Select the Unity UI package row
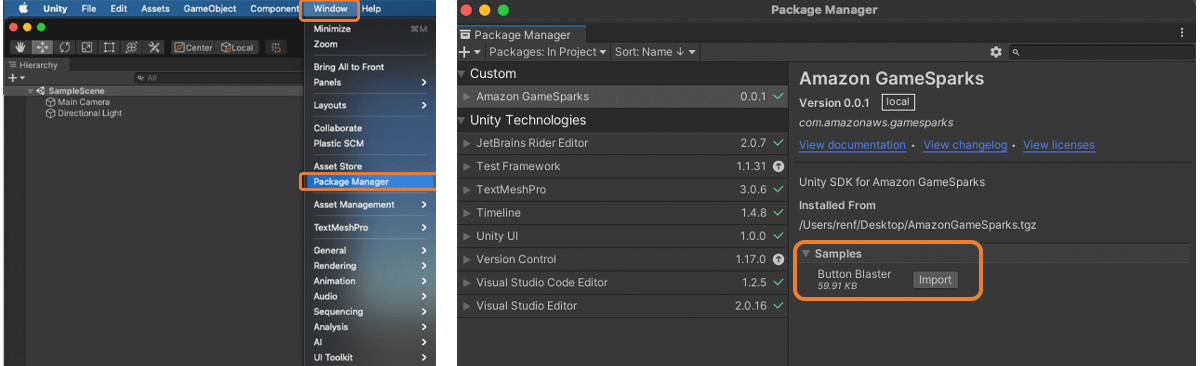Viewport: 1200px width, 366px height. coord(622,236)
